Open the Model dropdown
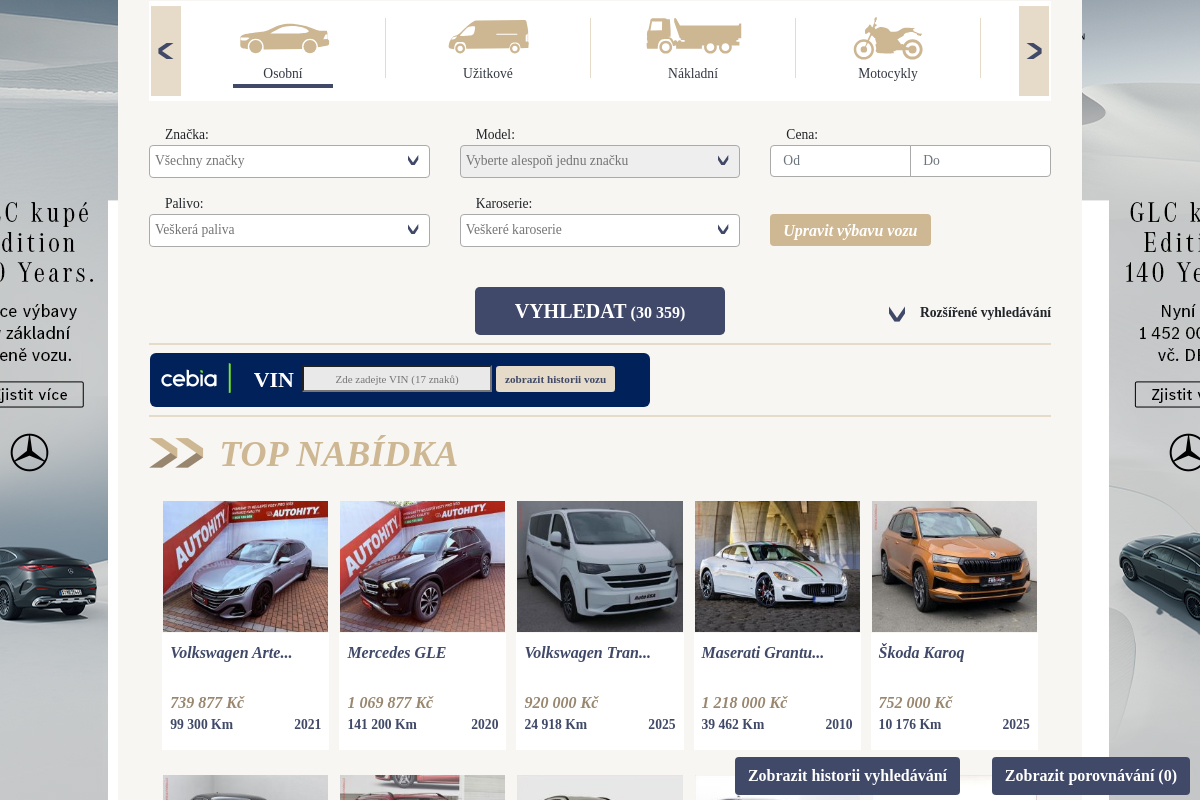 (600, 161)
